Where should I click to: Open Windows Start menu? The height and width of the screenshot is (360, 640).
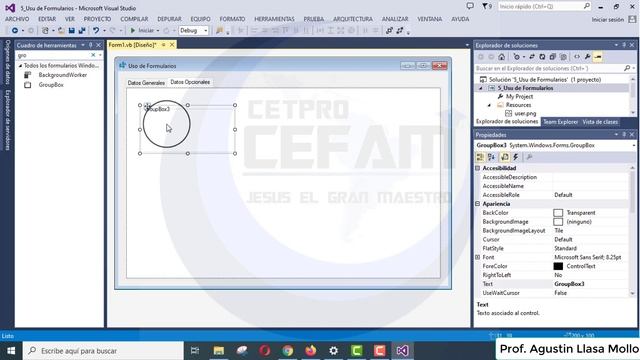pyautogui.click(x=11, y=351)
